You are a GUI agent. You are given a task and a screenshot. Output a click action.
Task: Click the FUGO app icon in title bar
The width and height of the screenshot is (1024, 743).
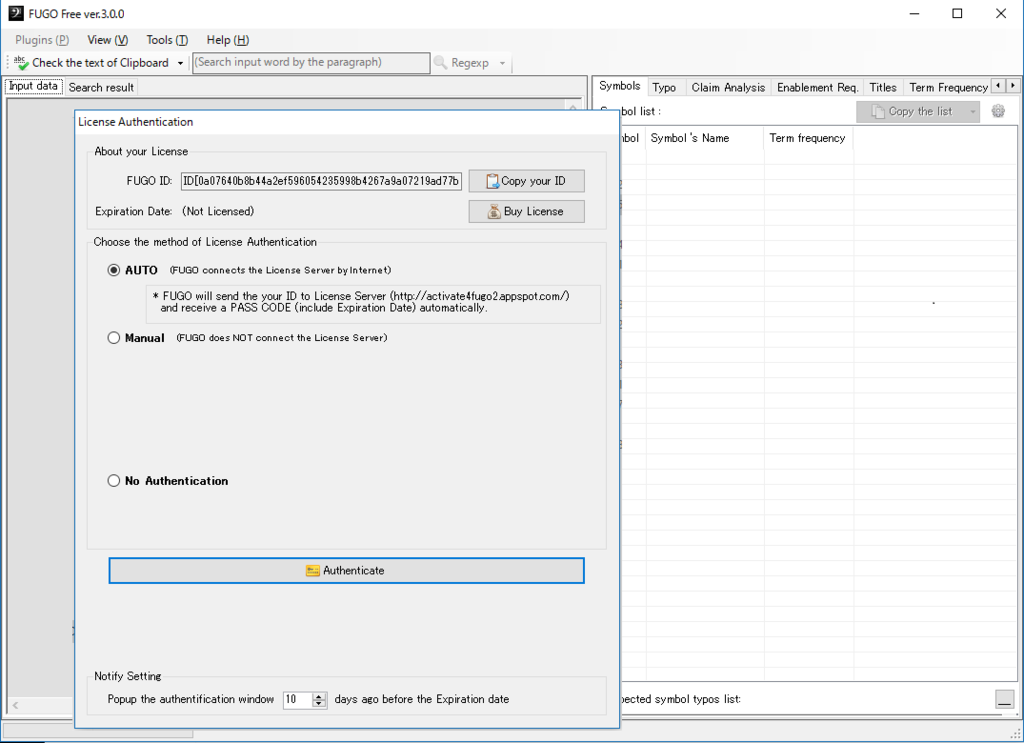click(16, 13)
